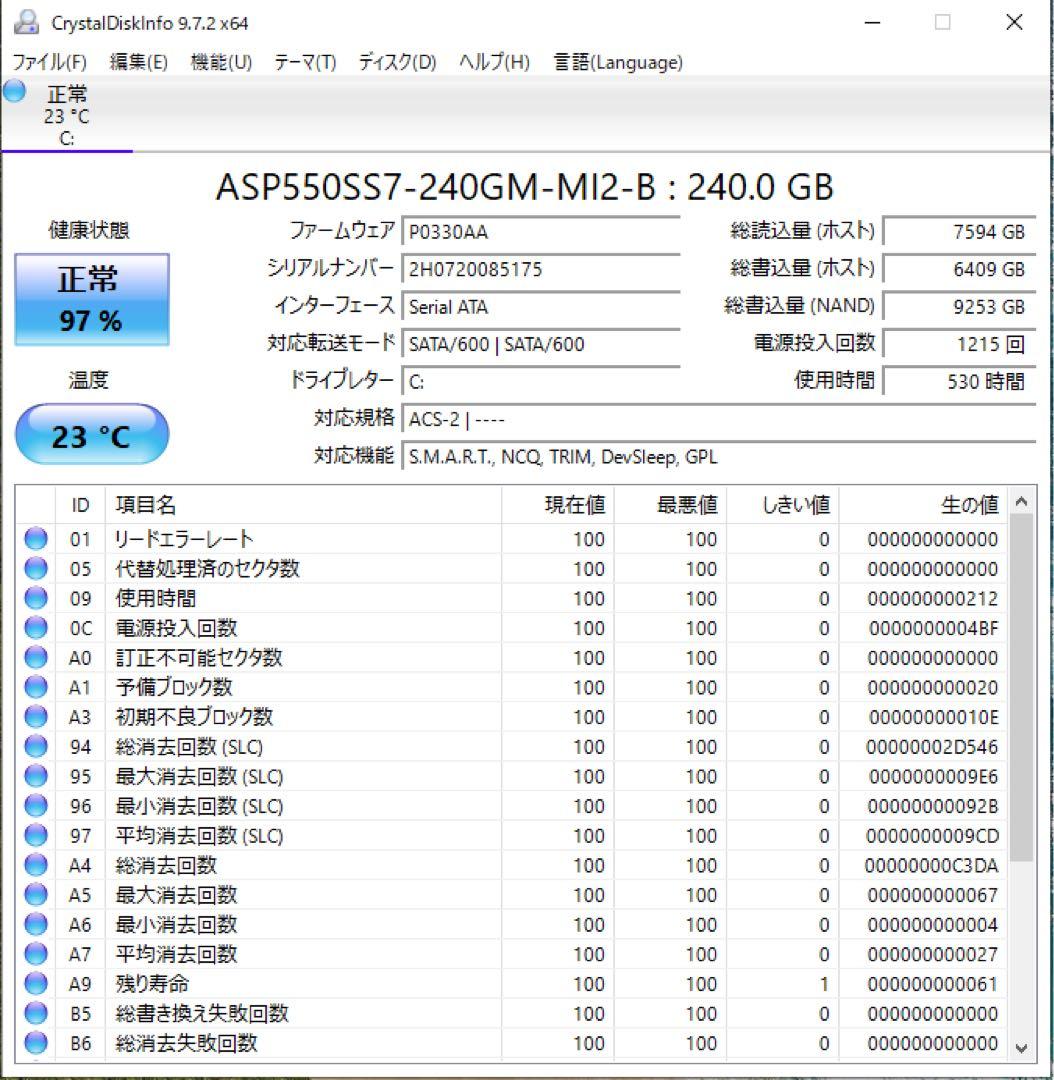Screen dimensions: 1054x1080
Task: Click the status icon for 残り寿命
Action: [x=36, y=984]
